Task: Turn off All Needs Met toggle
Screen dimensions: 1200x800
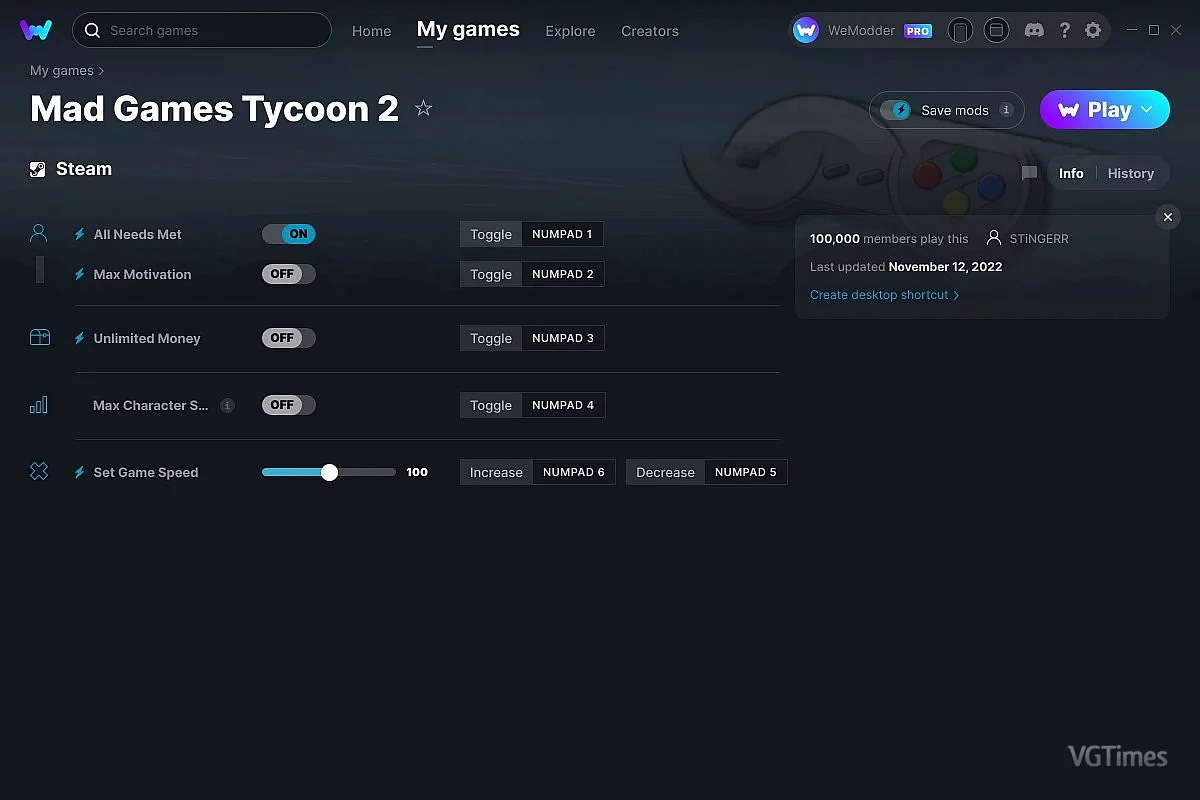Action: [289, 234]
